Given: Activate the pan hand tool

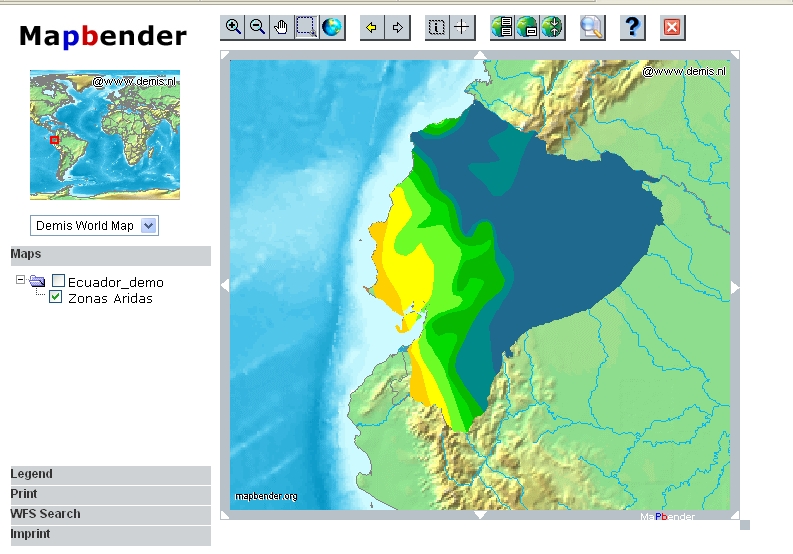Looking at the screenshot, I should 282,27.
